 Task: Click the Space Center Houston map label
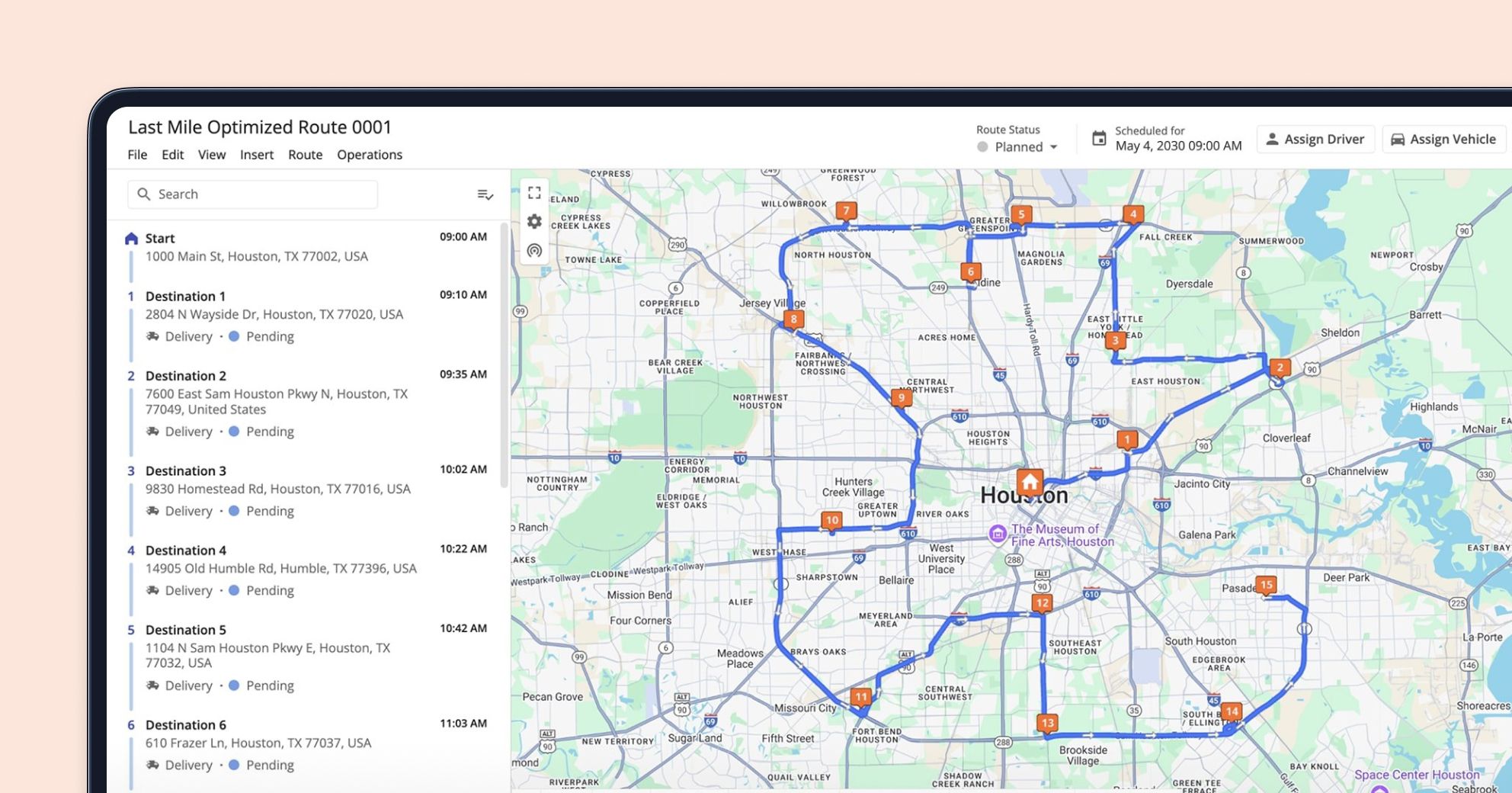tap(1417, 775)
